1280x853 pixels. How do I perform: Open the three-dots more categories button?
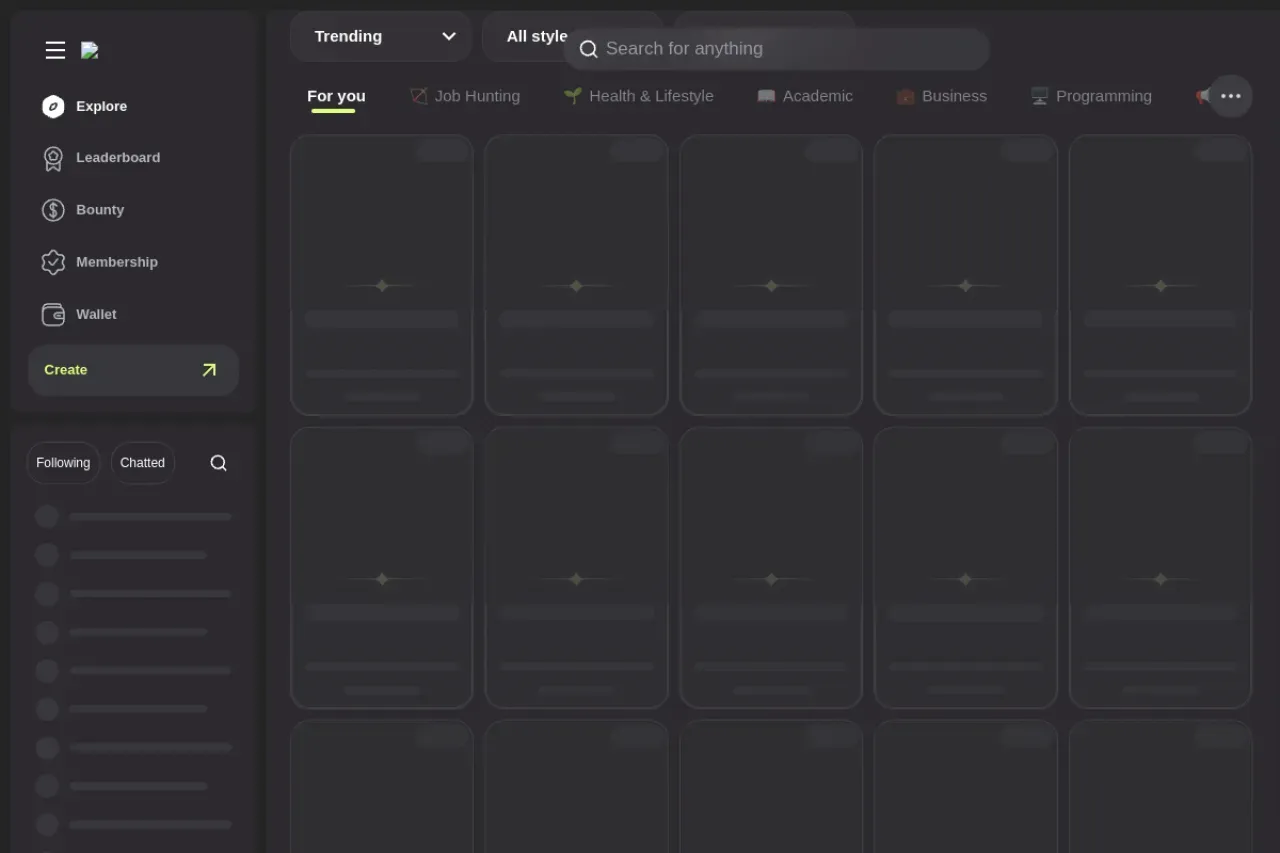click(1231, 96)
